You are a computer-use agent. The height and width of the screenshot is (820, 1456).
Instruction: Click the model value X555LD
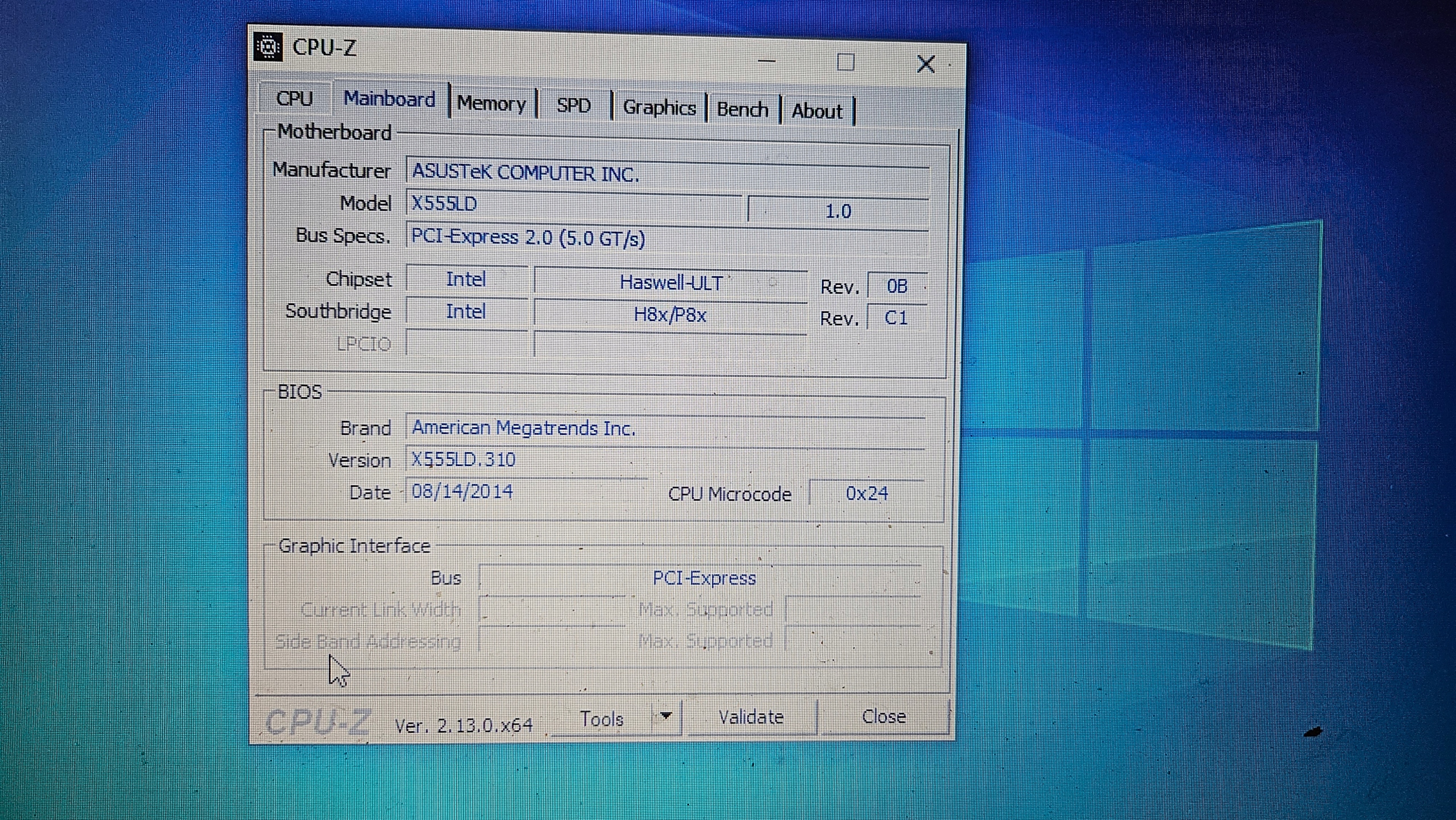tap(444, 204)
